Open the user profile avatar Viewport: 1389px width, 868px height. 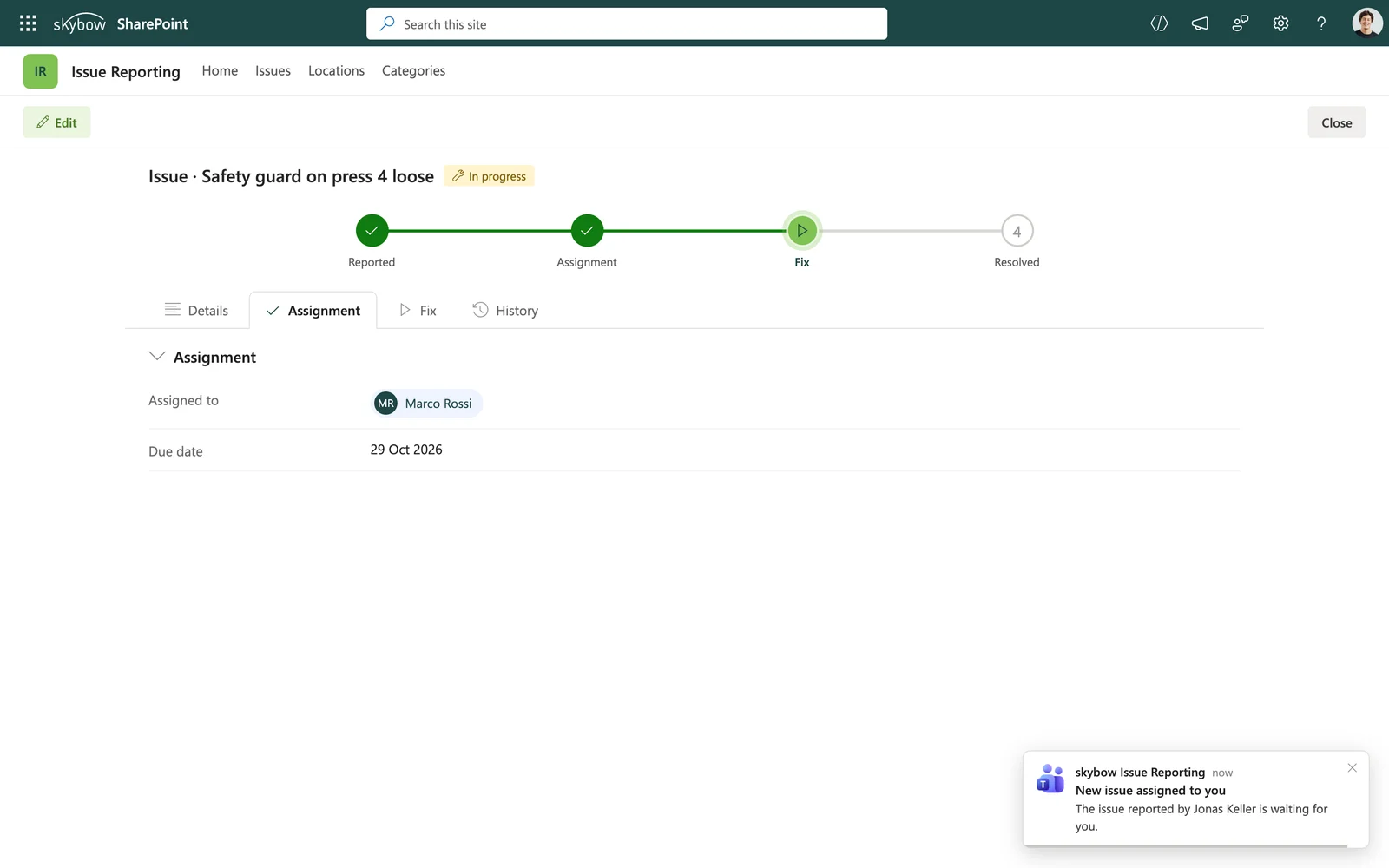(1366, 23)
